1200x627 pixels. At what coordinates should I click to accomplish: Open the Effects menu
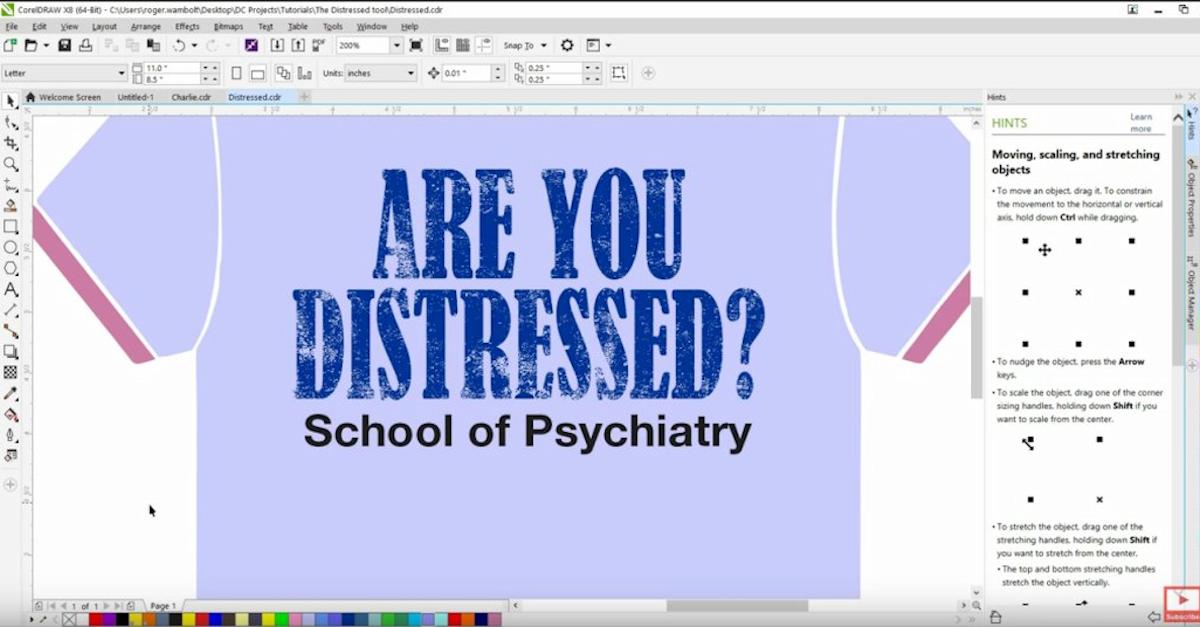pyautogui.click(x=187, y=27)
